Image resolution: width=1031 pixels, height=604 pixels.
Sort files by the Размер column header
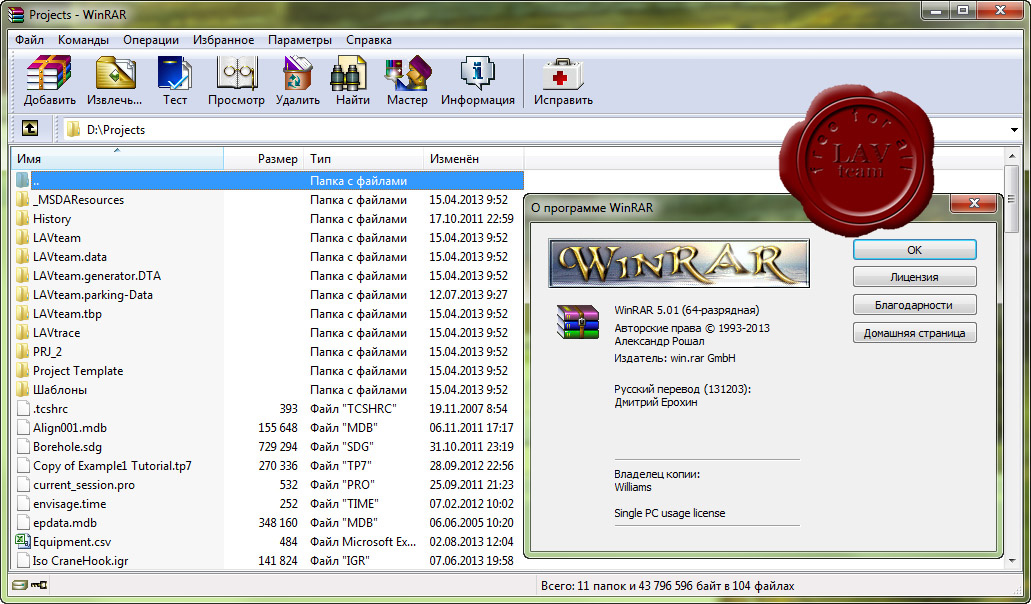pos(264,158)
